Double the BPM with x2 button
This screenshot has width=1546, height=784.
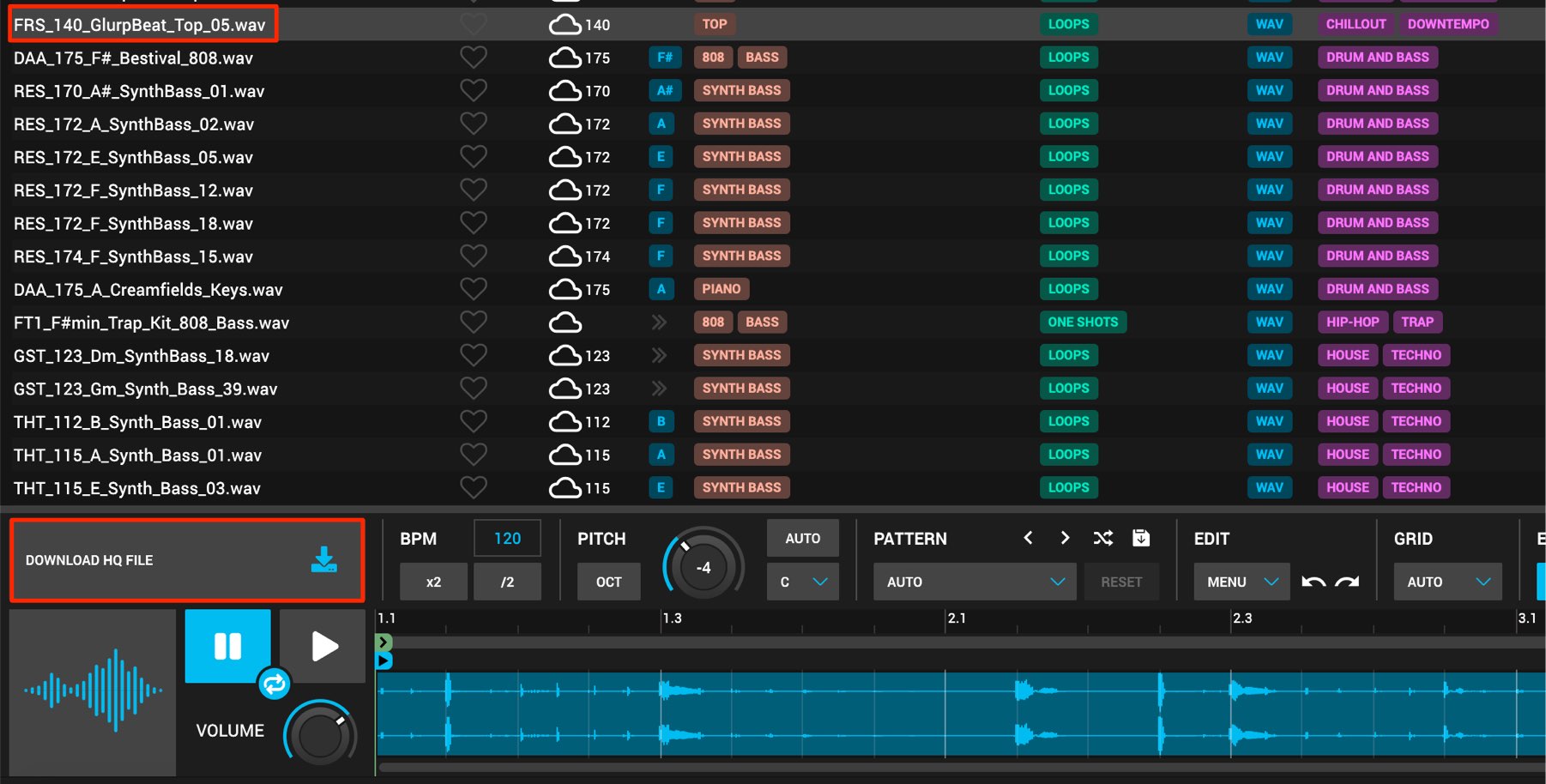(433, 582)
